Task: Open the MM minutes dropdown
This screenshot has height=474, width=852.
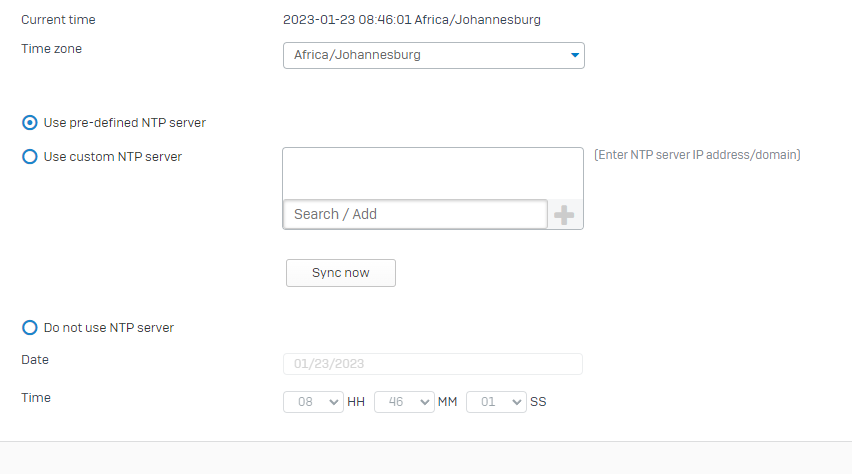Action: coord(404,402)
